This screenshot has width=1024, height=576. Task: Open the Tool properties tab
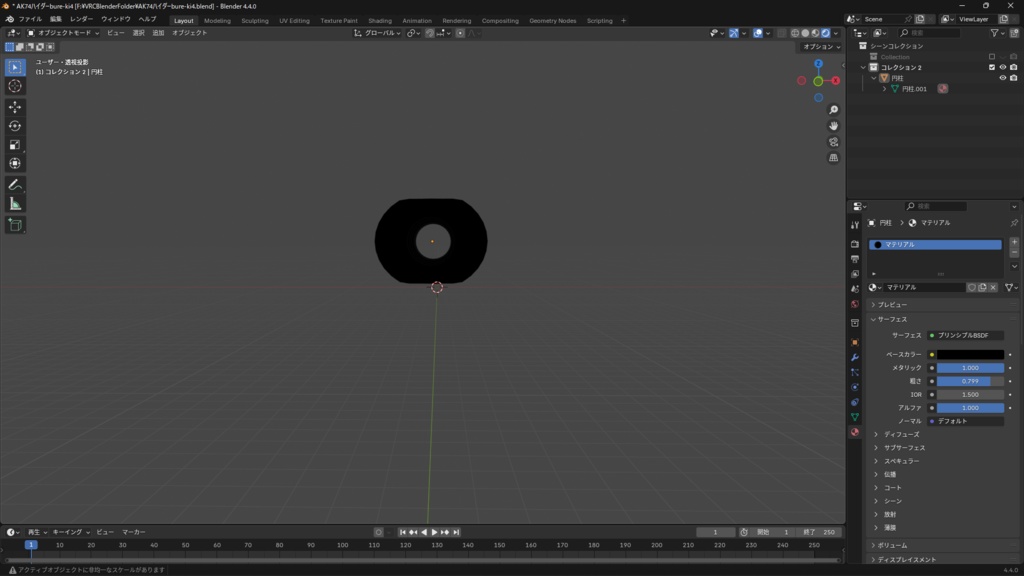[855, 225]
